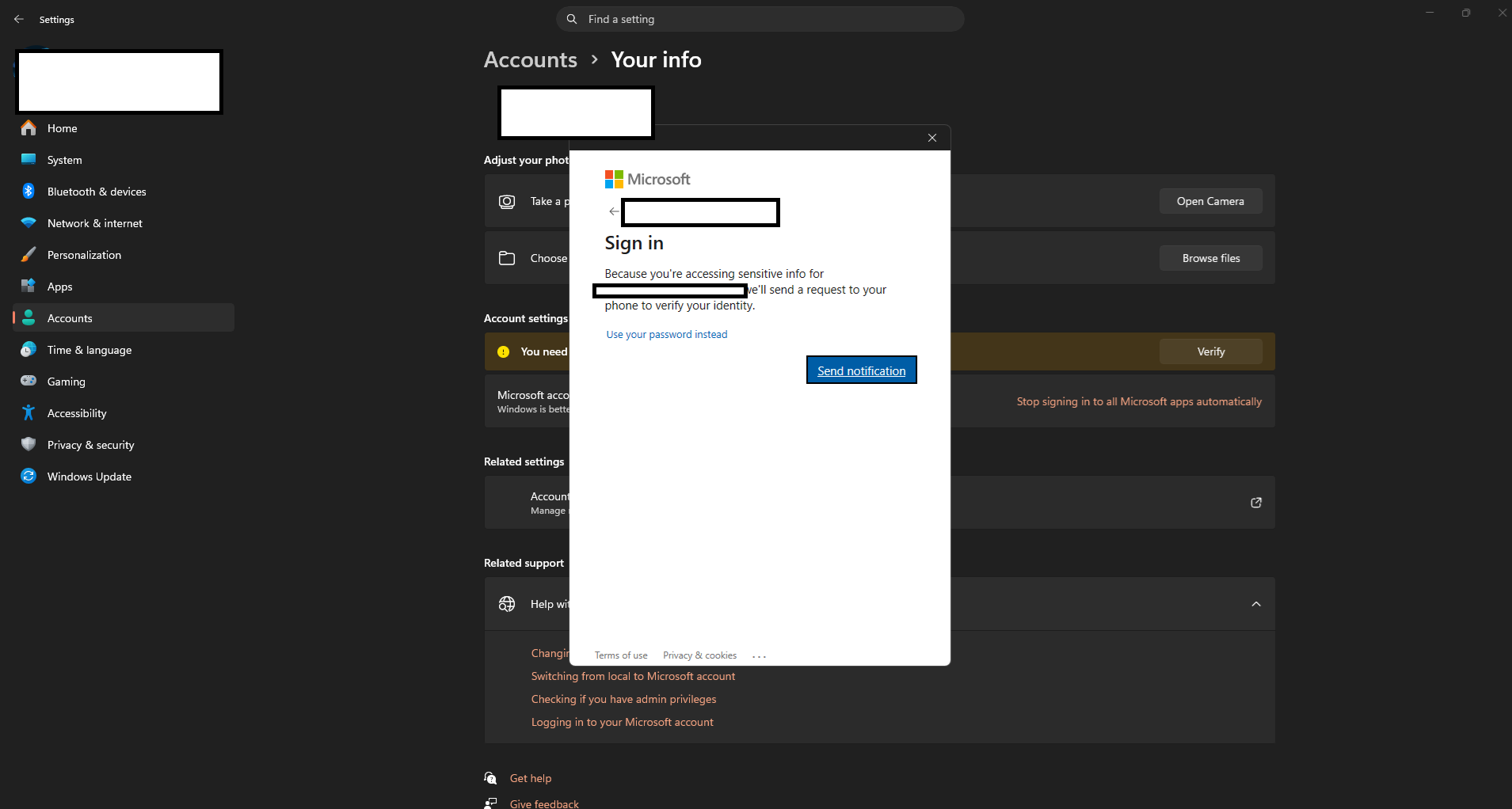
Task: Open the Privacy & cookies link
Action: pyautogui.click(x=699, y=655)
